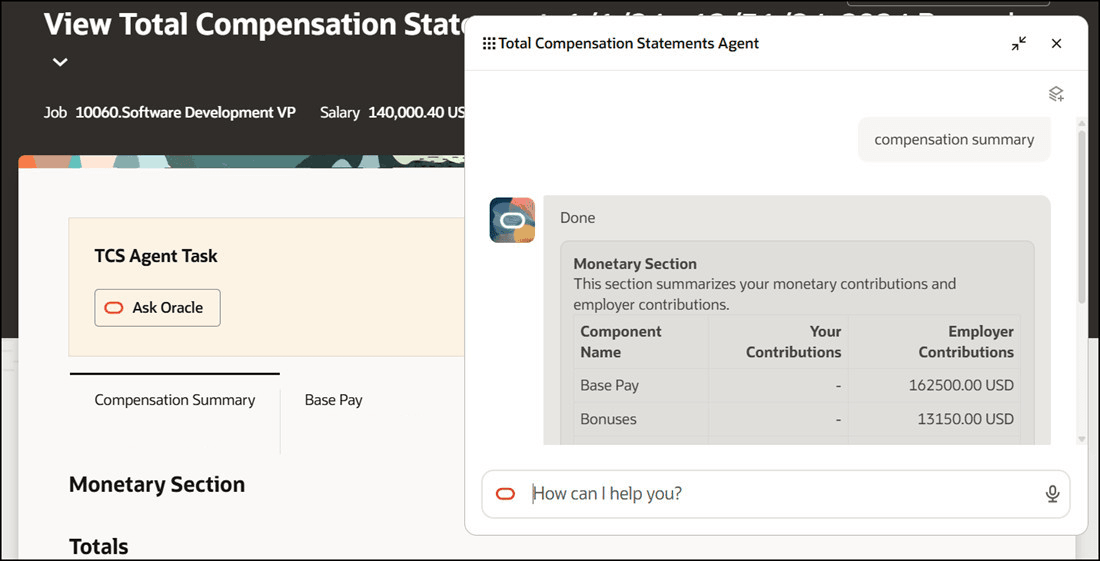Select the job 10060.Software Development VP text
This screenshot has height=561, width=1100.
click(185, 112)
